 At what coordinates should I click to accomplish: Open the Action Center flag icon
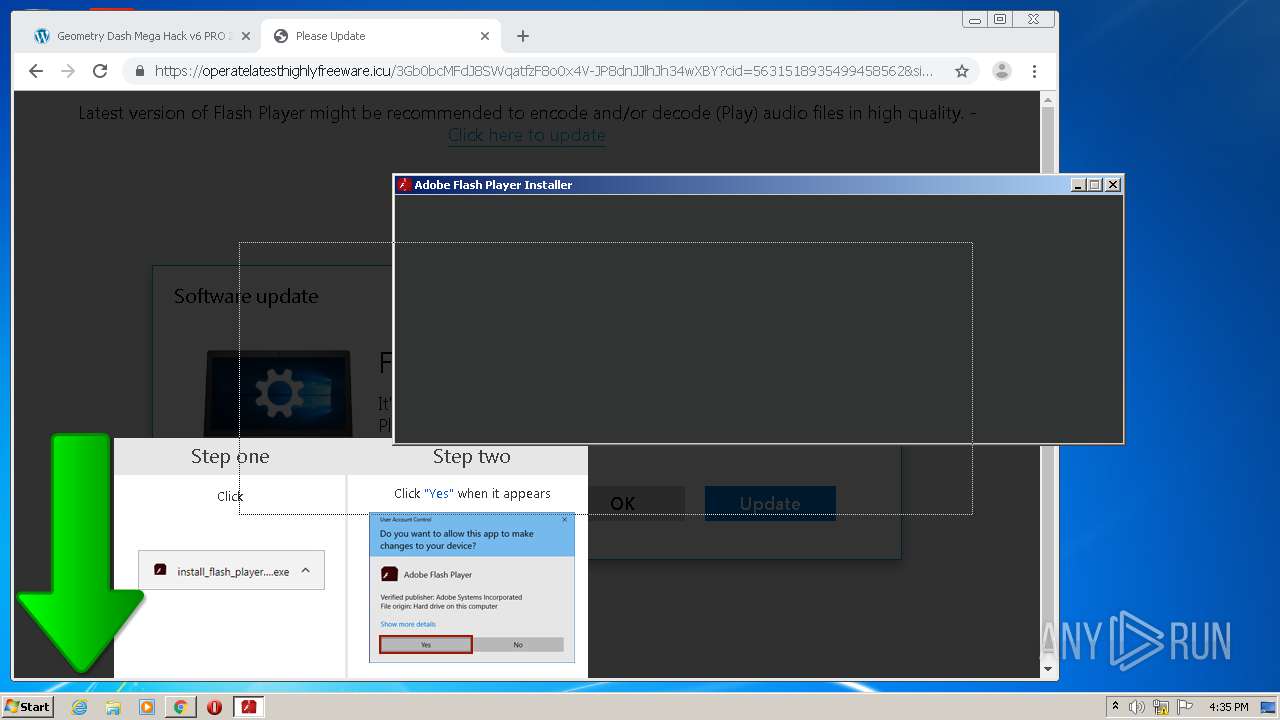[1185, 707]
